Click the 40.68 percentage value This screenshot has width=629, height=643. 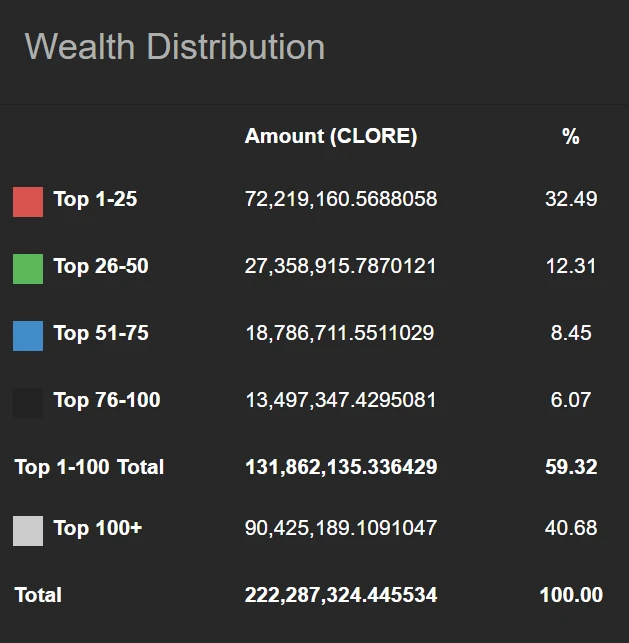click(571, 528)
